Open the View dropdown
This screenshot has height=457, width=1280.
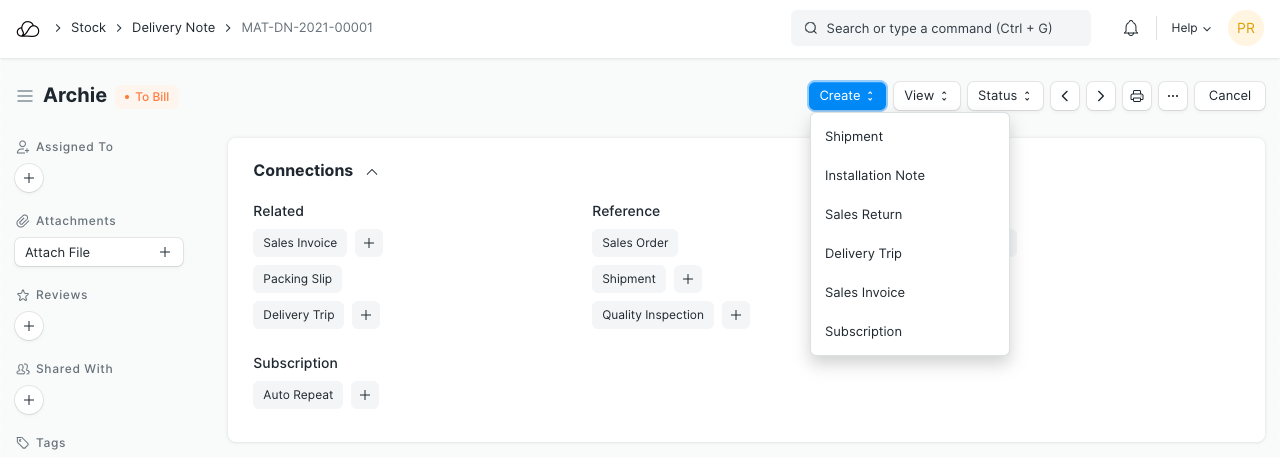[926, 96]
